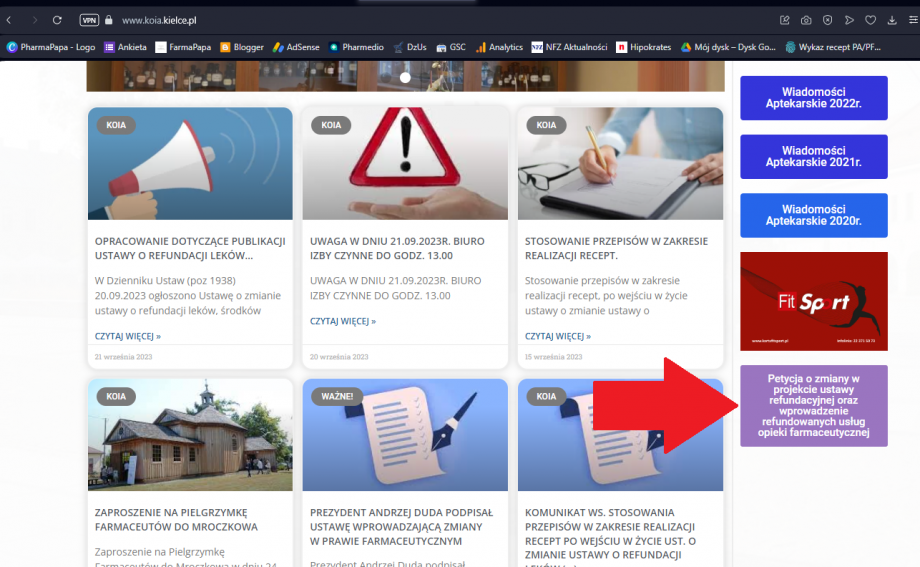Screen dimensions: 920x567
Task: Show site security lock info
Action: pos(109,20)
